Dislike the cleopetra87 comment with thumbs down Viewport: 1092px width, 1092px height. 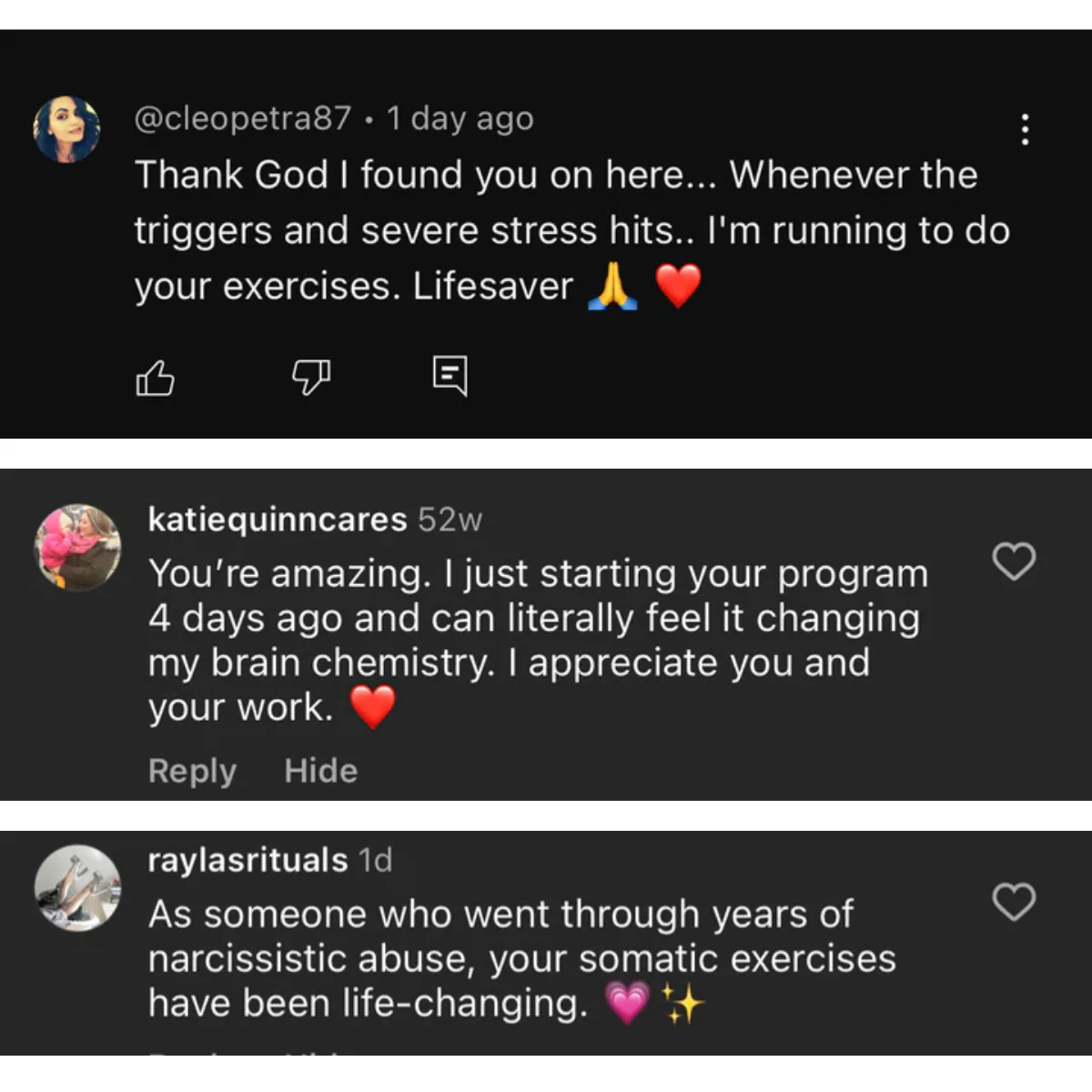click(310, 376)
